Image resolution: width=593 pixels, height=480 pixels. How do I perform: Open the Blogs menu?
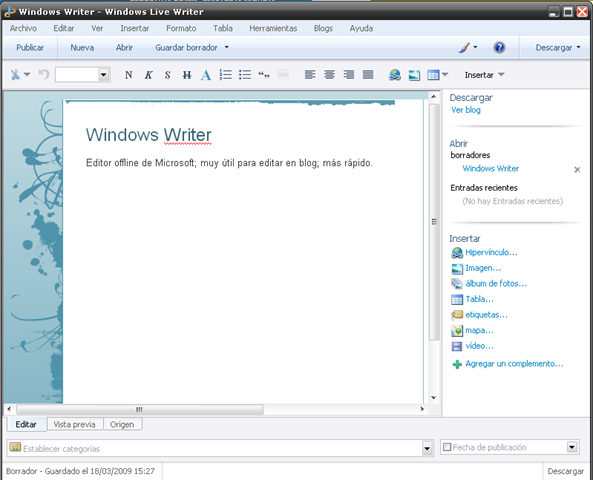click(x=323, y=28)
